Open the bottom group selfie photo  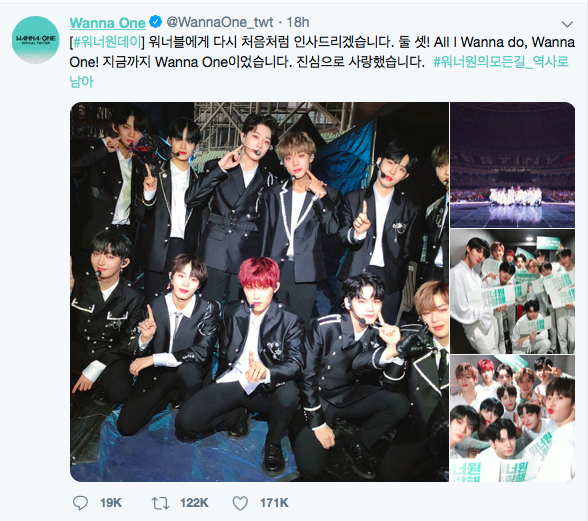point(513,418)
